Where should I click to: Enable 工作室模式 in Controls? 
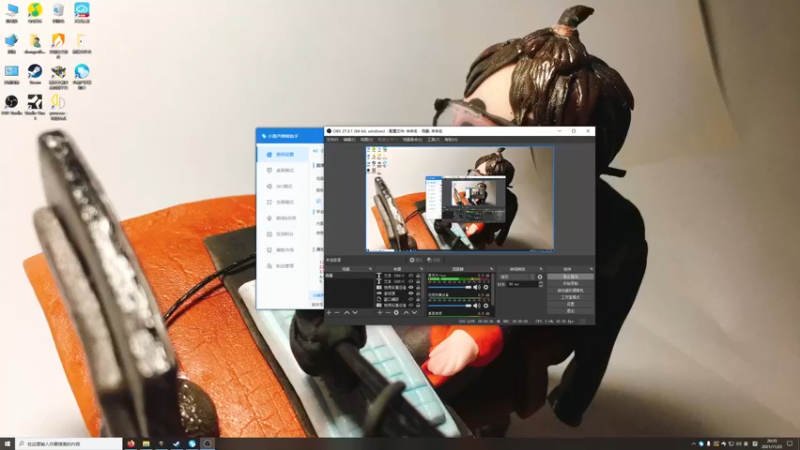pyautogui.click(x=570, y=297)
